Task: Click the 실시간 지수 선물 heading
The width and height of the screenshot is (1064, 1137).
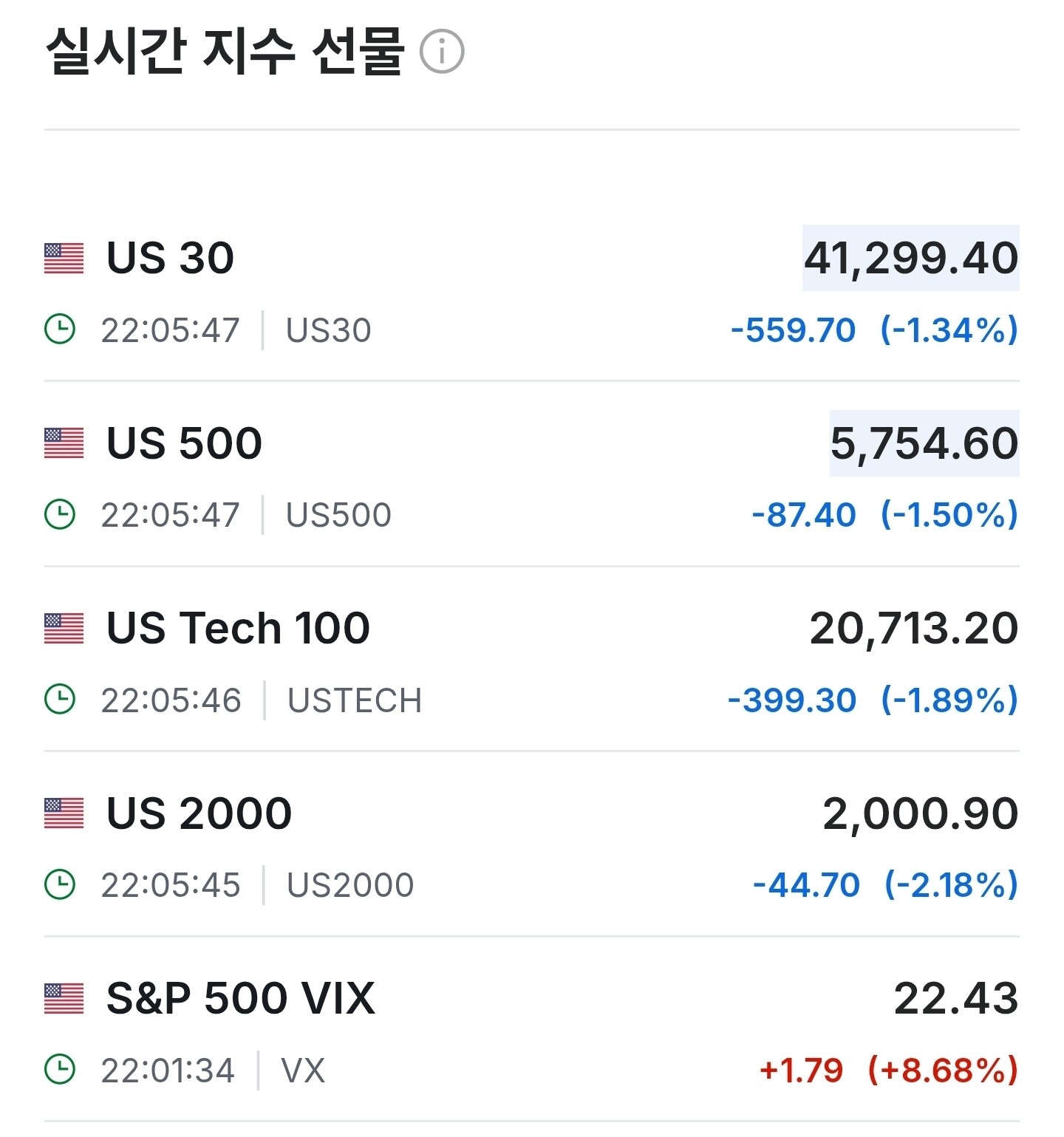Action: coord(225,52)
